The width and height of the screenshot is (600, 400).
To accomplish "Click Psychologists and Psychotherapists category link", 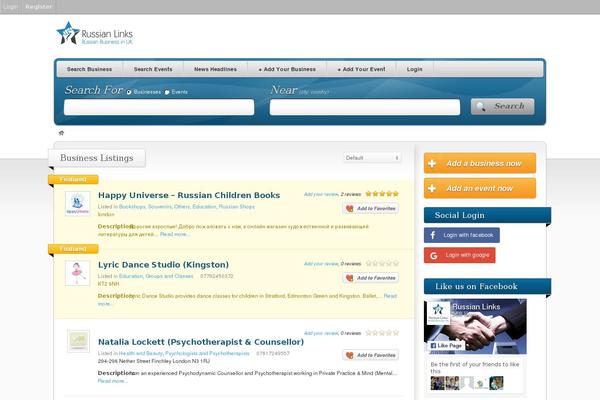I will pos(207,353).
